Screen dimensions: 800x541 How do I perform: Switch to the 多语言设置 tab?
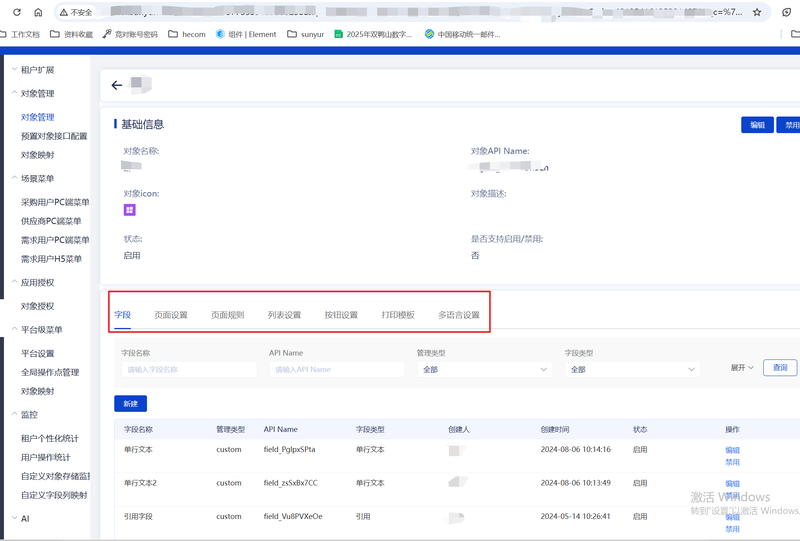click(459, 315)
